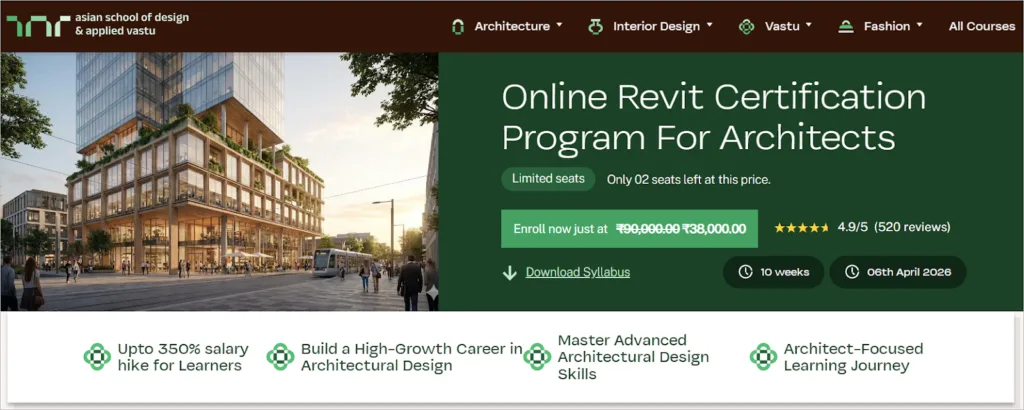
Task: Click the Master Advanced Architectural Design Skills text
Action: pyautogui.click(x=633, y=357)
